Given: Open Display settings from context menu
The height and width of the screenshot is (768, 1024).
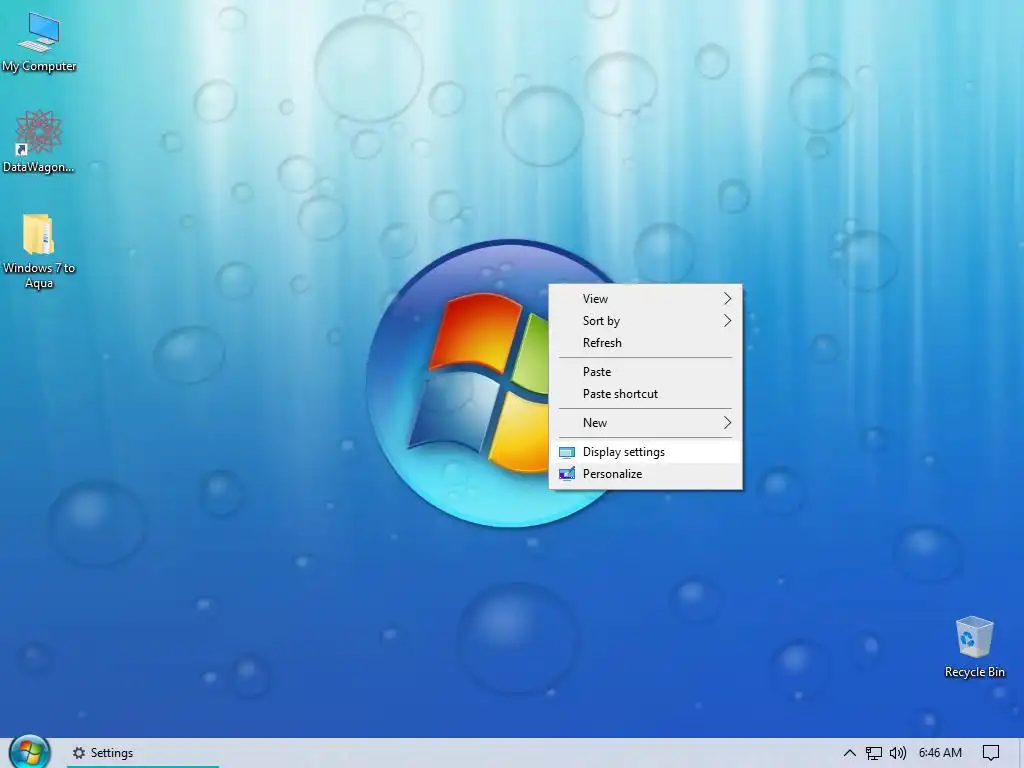Looking at the screenshot, I should point(645,452).
